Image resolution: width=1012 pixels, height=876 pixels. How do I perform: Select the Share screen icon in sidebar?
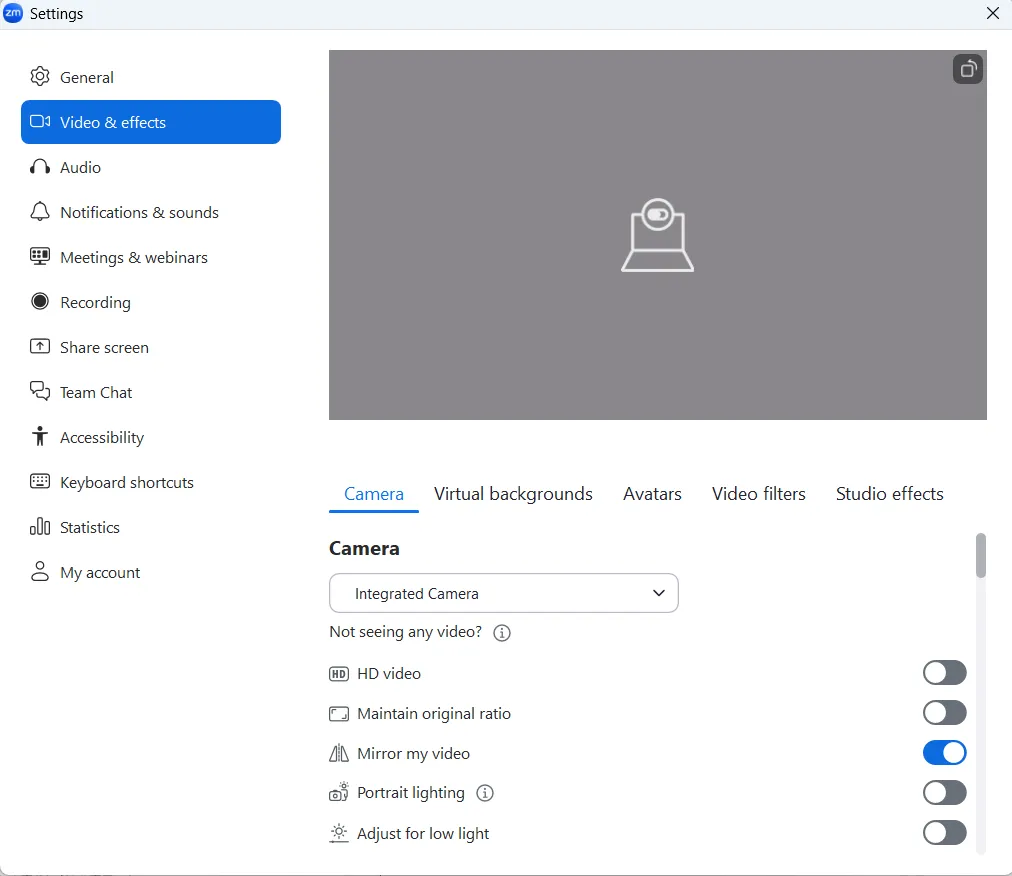[40, 347]
